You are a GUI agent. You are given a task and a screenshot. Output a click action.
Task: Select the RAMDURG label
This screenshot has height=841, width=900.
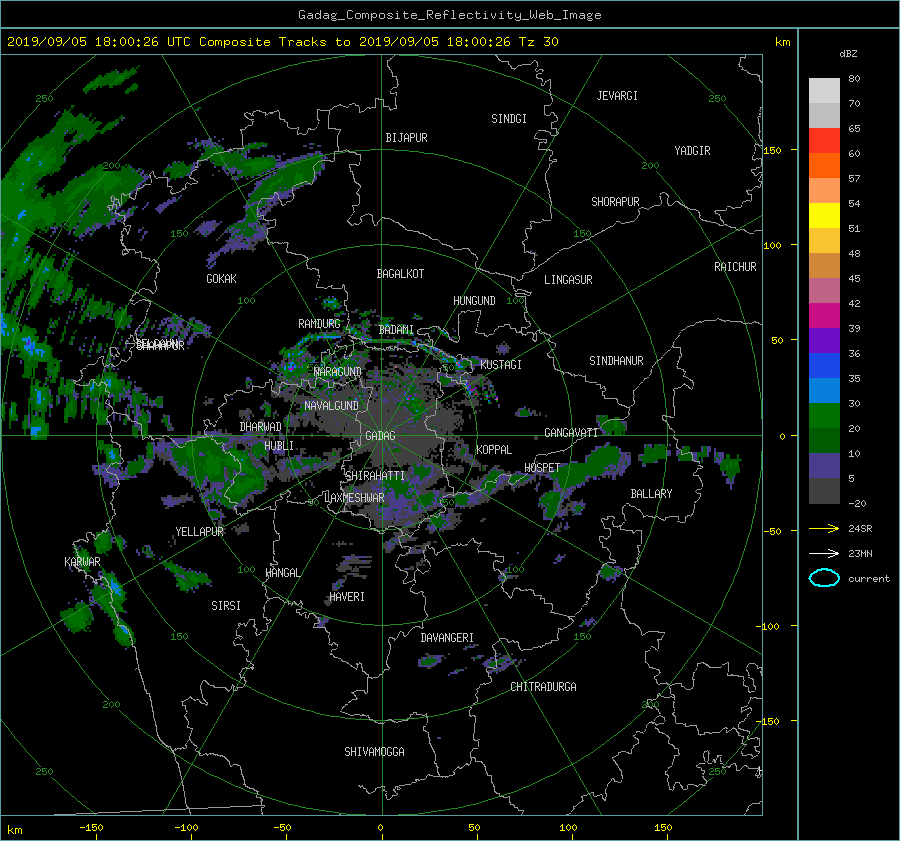coord(319,324)
